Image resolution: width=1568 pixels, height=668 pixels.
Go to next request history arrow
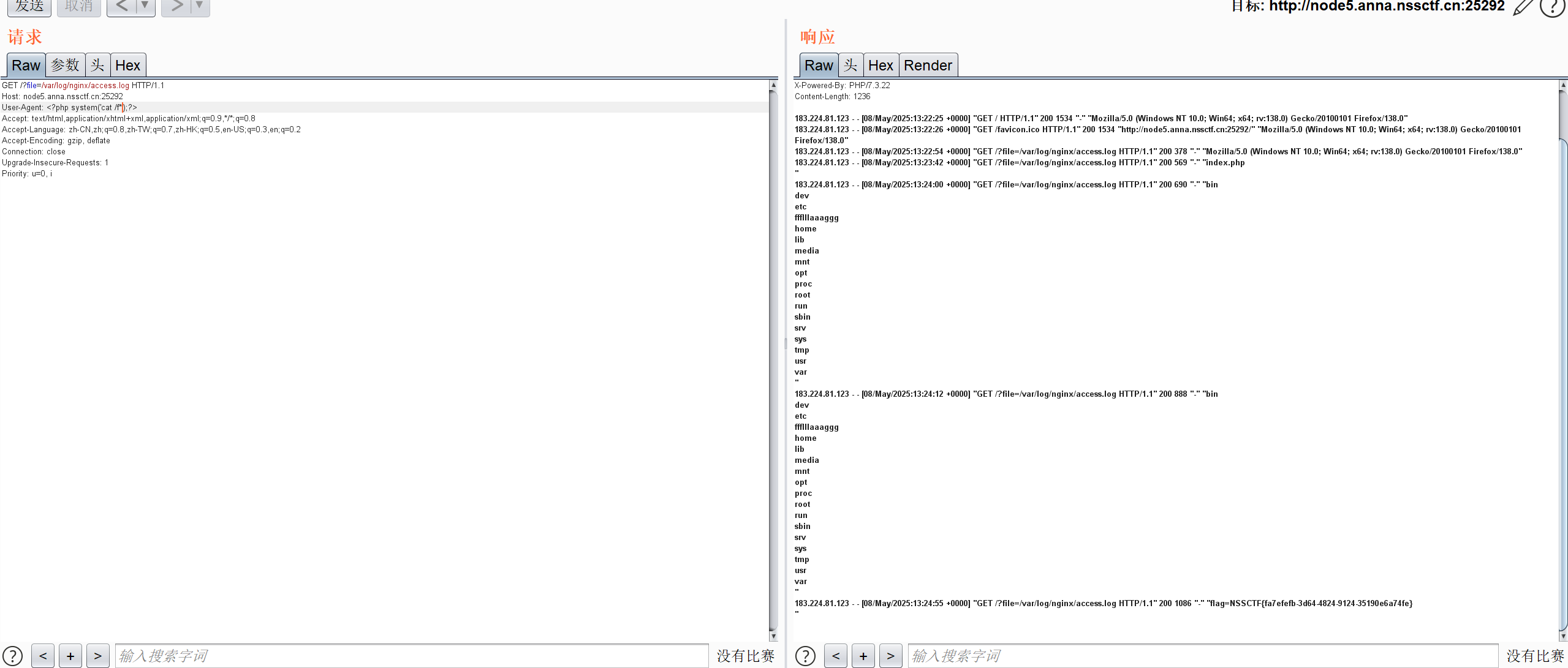pyautogui.click(x=176, y=6)
